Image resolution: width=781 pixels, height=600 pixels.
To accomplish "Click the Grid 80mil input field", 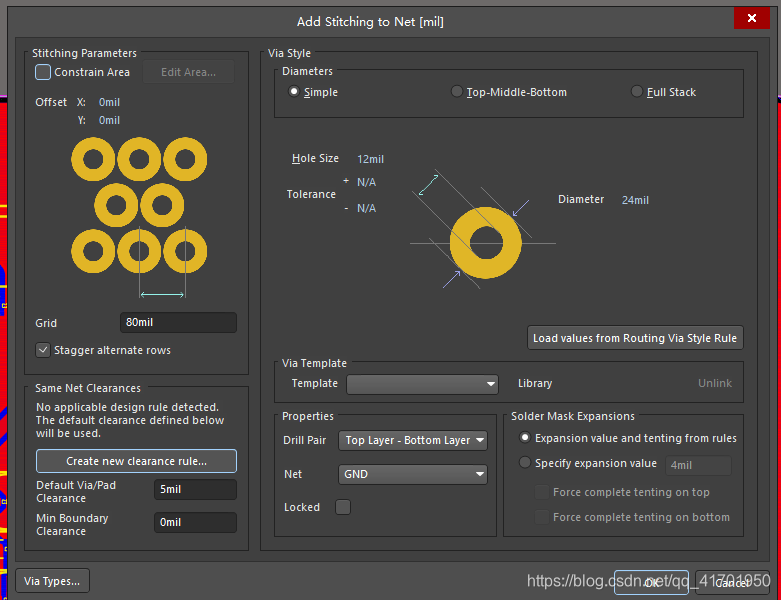I will pyautogui.click(x=177, y=323).
